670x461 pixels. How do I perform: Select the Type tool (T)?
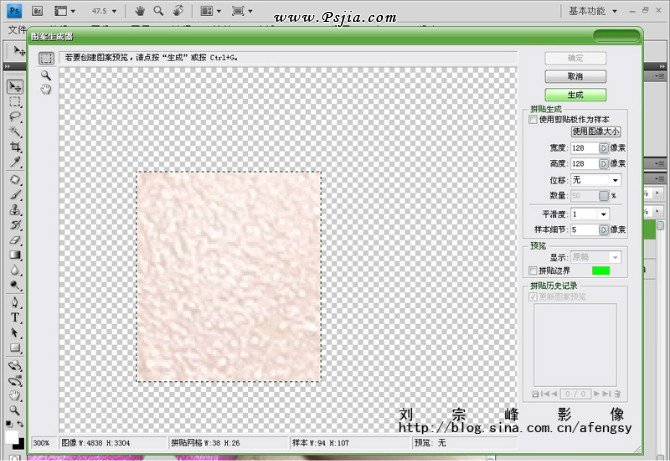[15, 317]
